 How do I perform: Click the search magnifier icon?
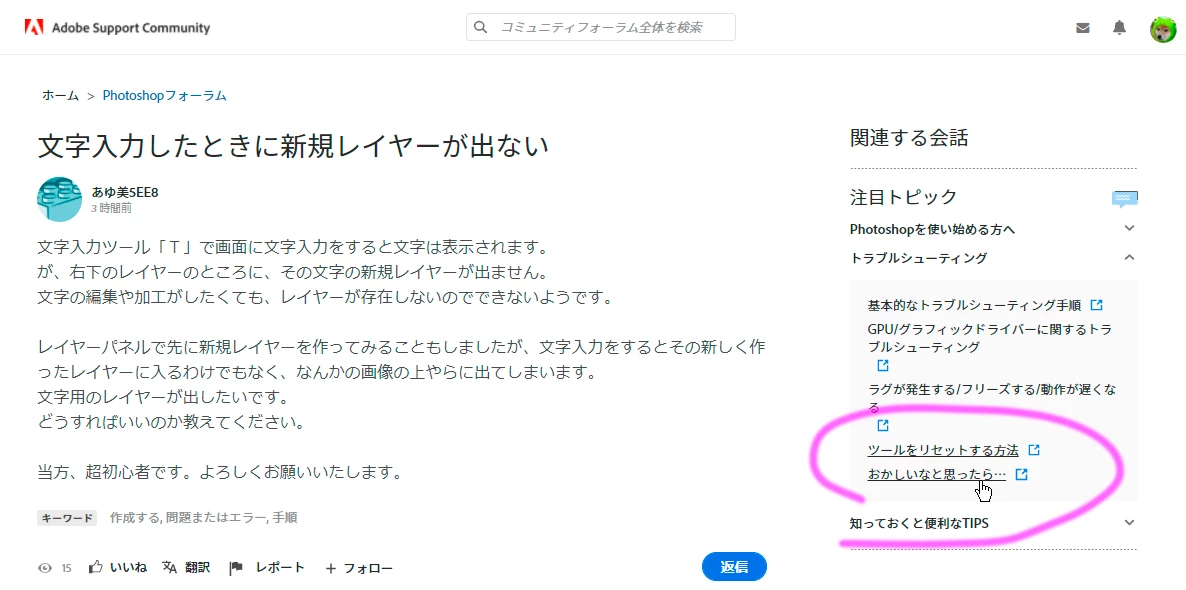480,27
